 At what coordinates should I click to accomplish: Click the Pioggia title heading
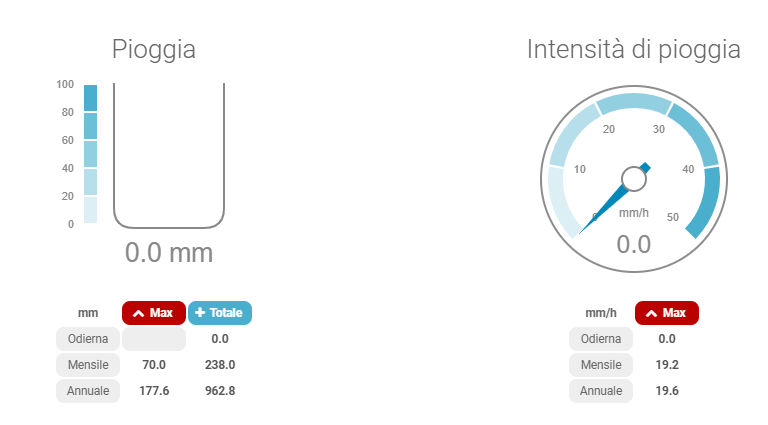(154, 49)
